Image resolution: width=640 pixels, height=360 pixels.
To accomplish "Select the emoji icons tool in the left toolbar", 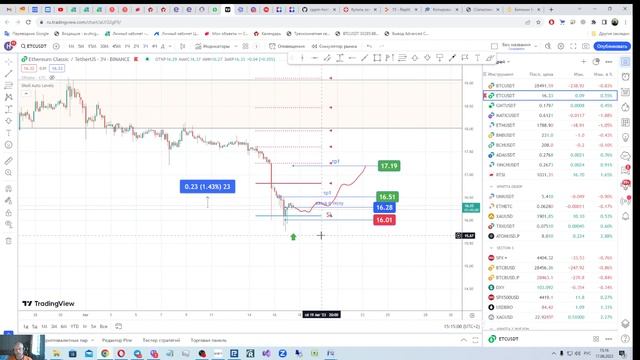I will (9, 145).
